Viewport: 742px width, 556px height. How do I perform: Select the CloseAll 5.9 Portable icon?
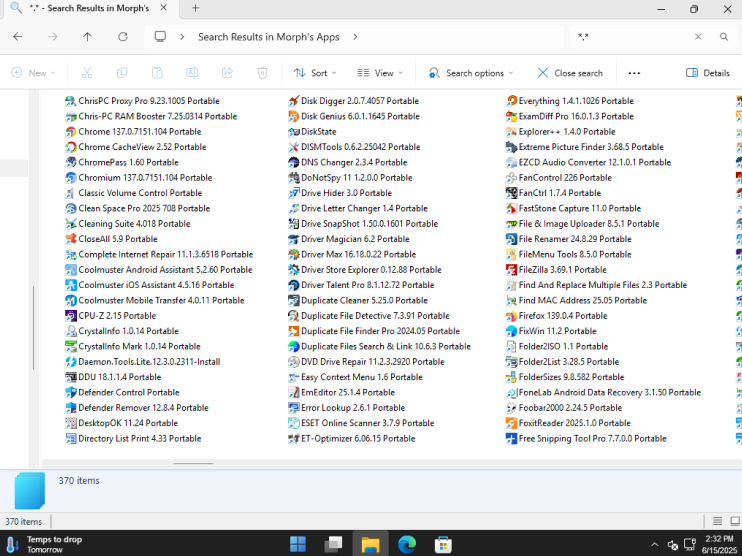pyautogui.click(x=71, y=239)
